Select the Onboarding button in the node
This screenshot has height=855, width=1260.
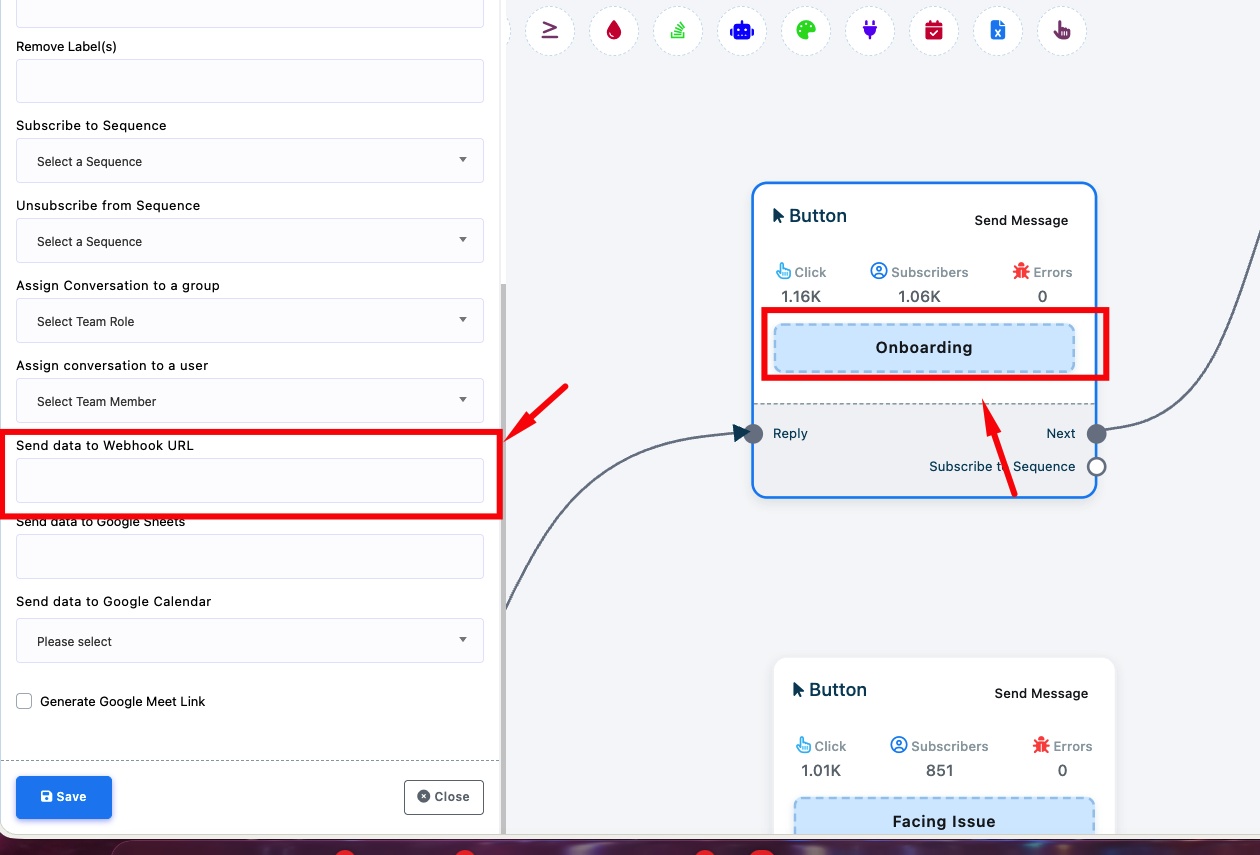[x=924, y=348]
